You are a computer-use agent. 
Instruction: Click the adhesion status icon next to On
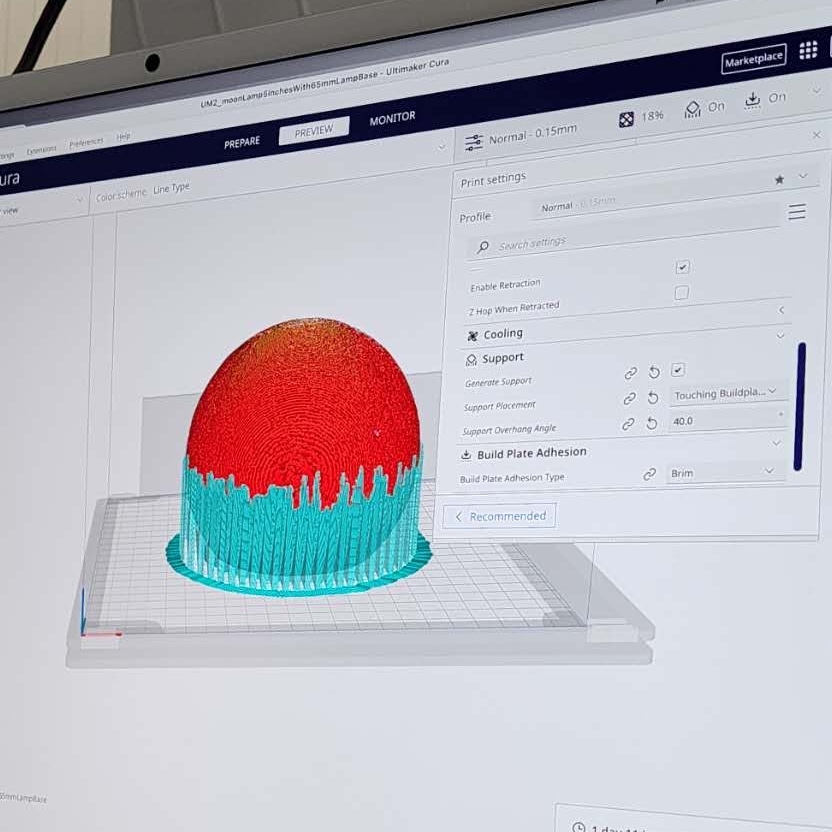pos(753,102)
